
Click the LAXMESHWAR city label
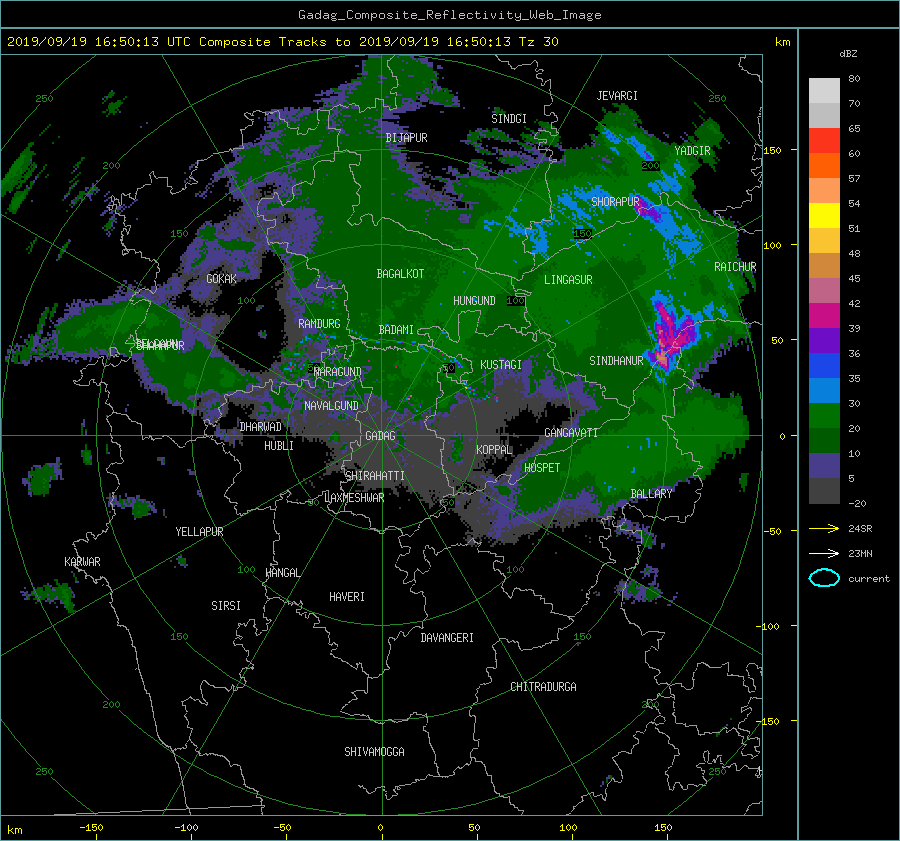[354, 498]
